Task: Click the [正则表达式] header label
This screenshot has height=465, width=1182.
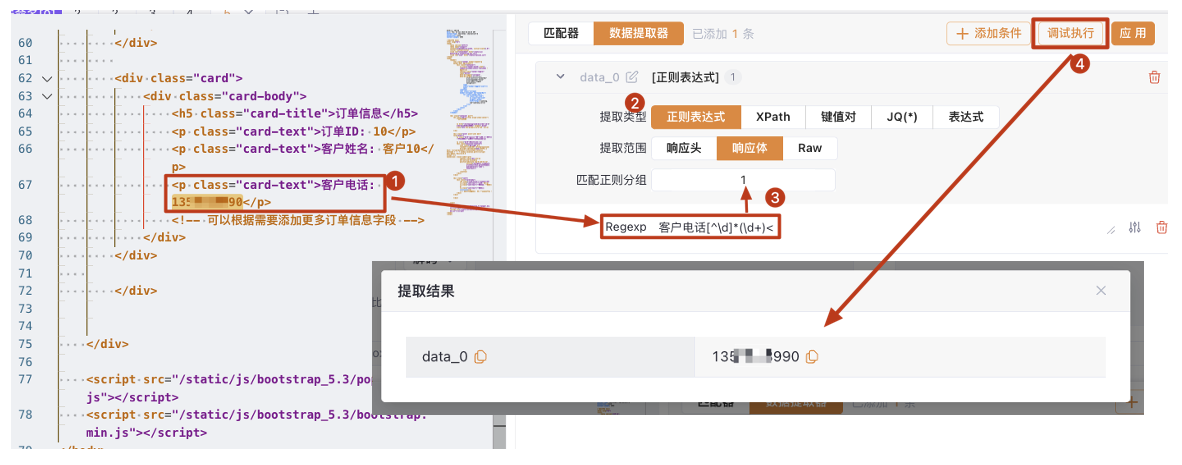Action: (x=685, y=77)
